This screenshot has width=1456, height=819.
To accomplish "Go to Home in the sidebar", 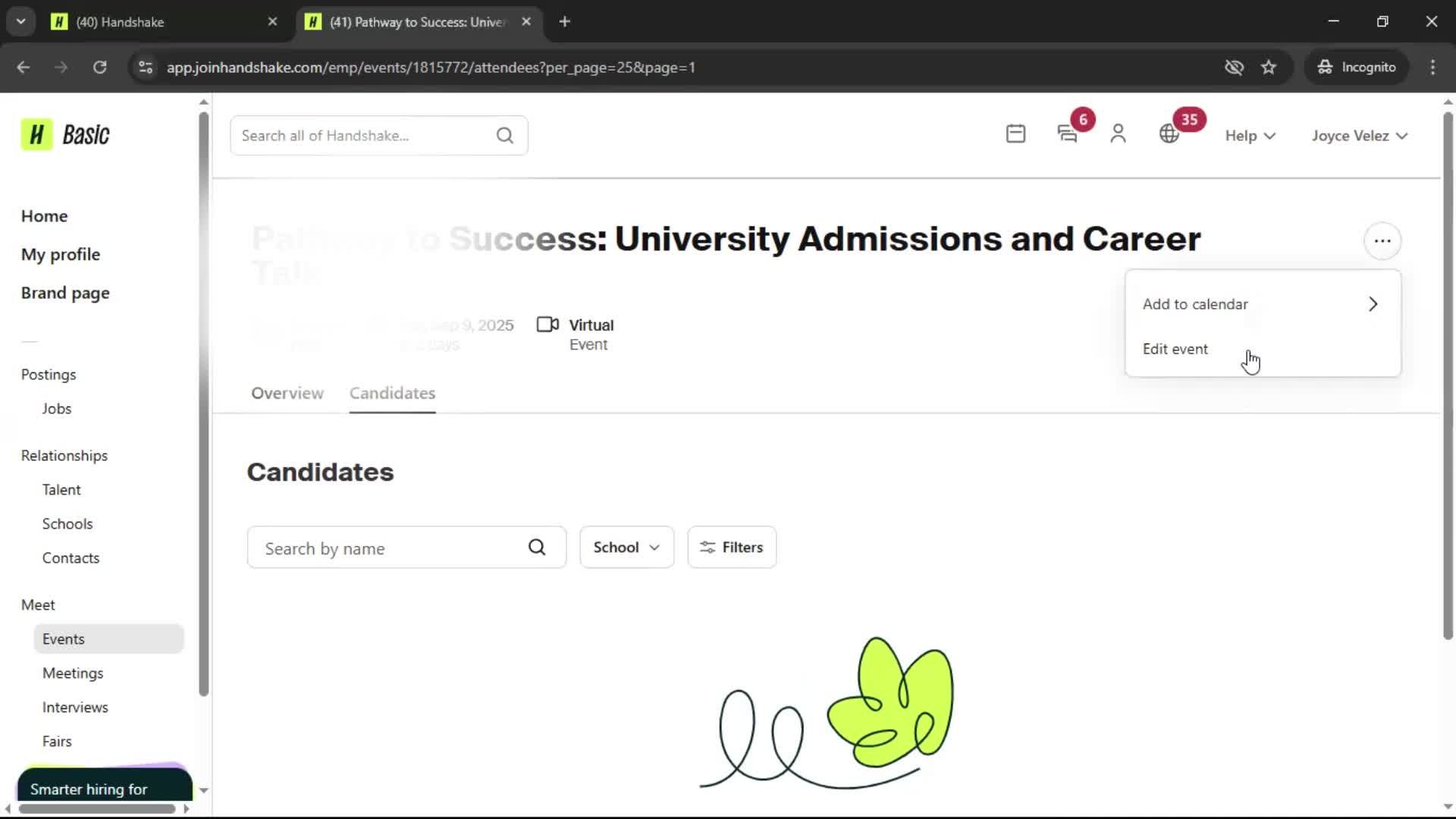I will pyautogui.click(x=44, y=216).
